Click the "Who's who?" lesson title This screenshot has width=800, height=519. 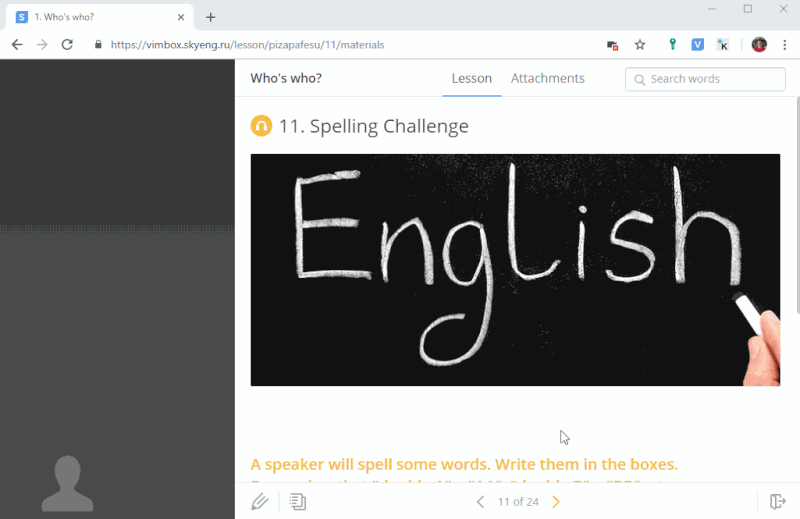tap(286, 78)
